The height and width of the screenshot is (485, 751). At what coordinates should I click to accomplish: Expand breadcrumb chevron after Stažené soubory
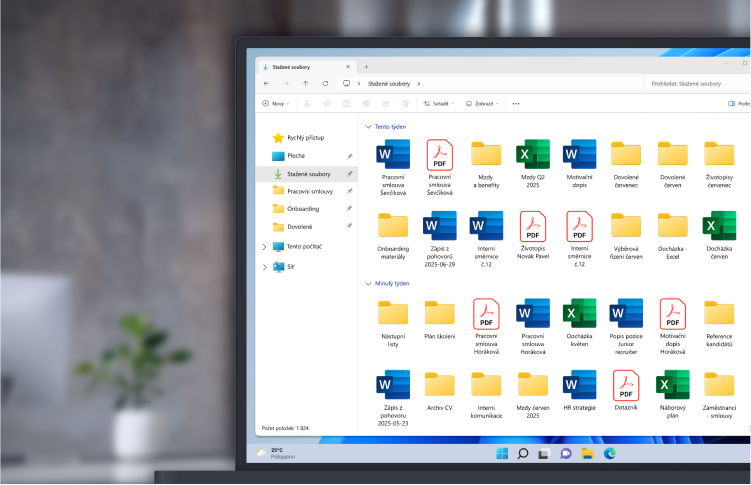click(419, 84)
